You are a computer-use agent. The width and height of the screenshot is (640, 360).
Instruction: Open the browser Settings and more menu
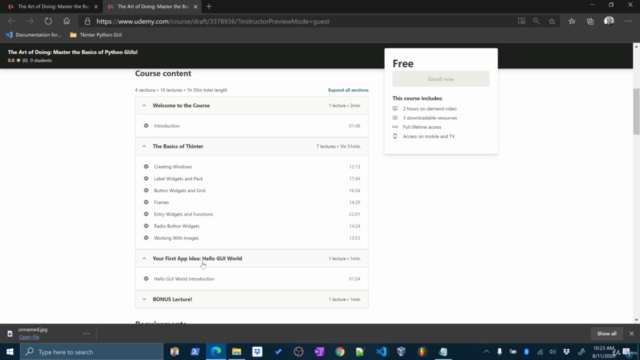point(628,21)
